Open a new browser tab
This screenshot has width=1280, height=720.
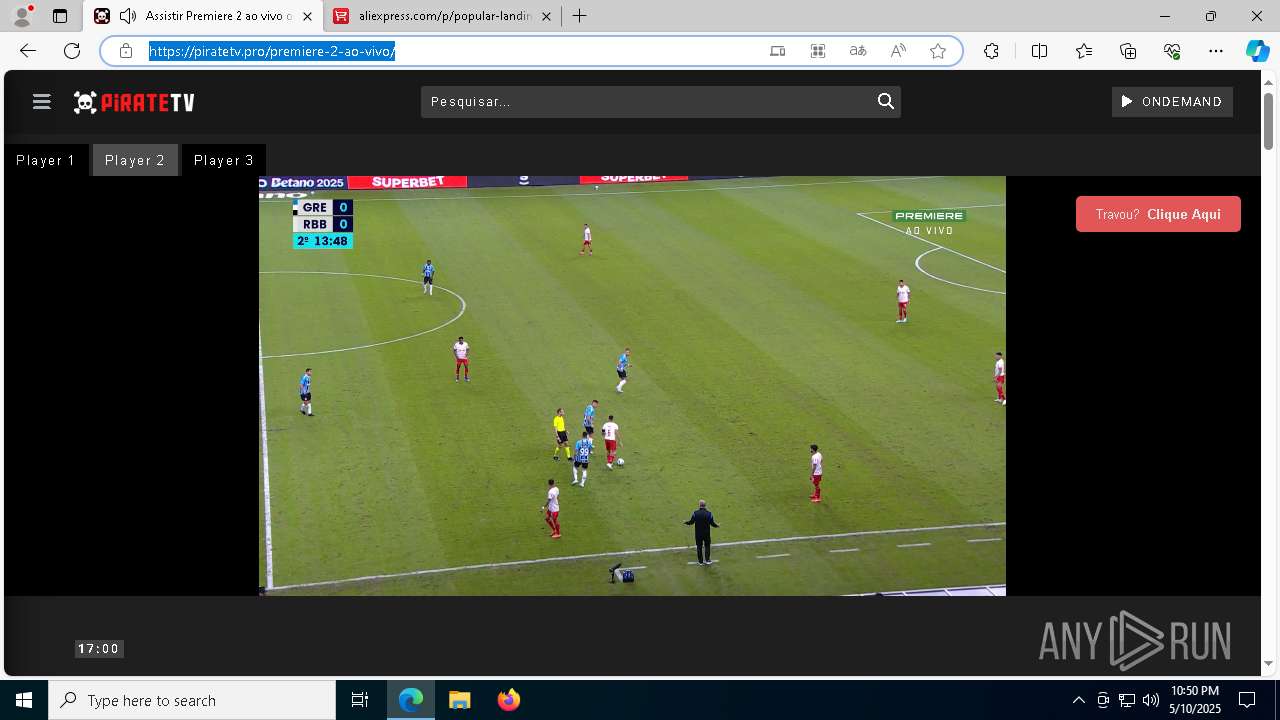coord(579,16)
